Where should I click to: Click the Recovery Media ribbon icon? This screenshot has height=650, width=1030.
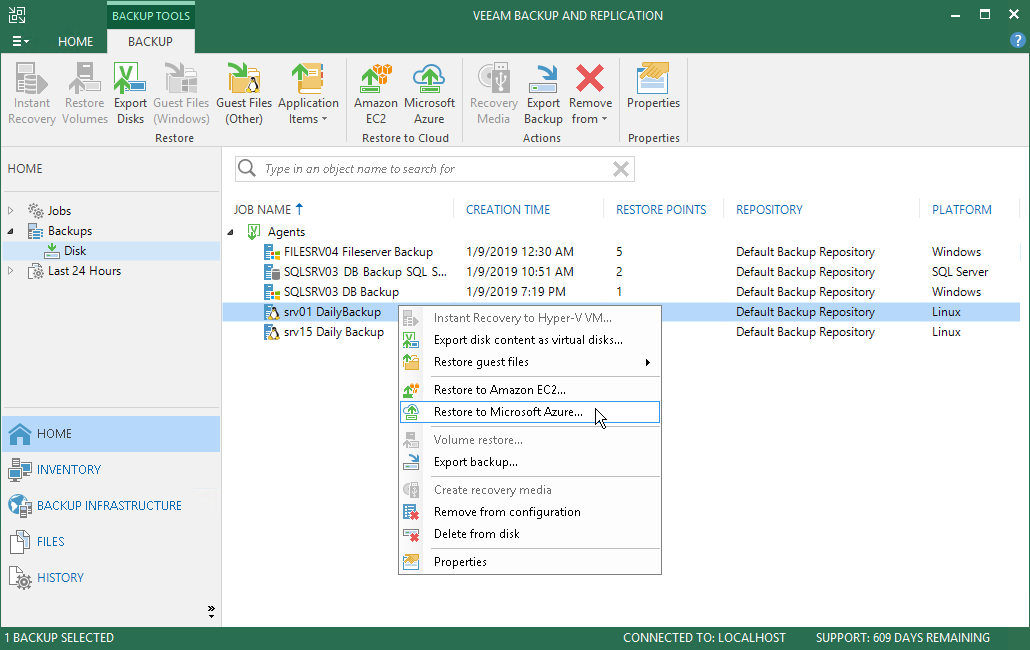coord(493,93)
